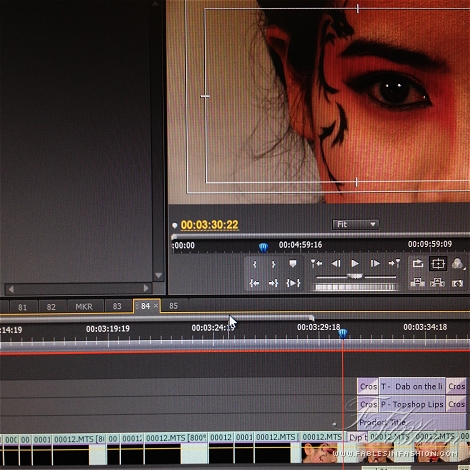Switch to sequence tab 83
The width and height of the screenshot is (470, 470).
click(x=117, y=306)
